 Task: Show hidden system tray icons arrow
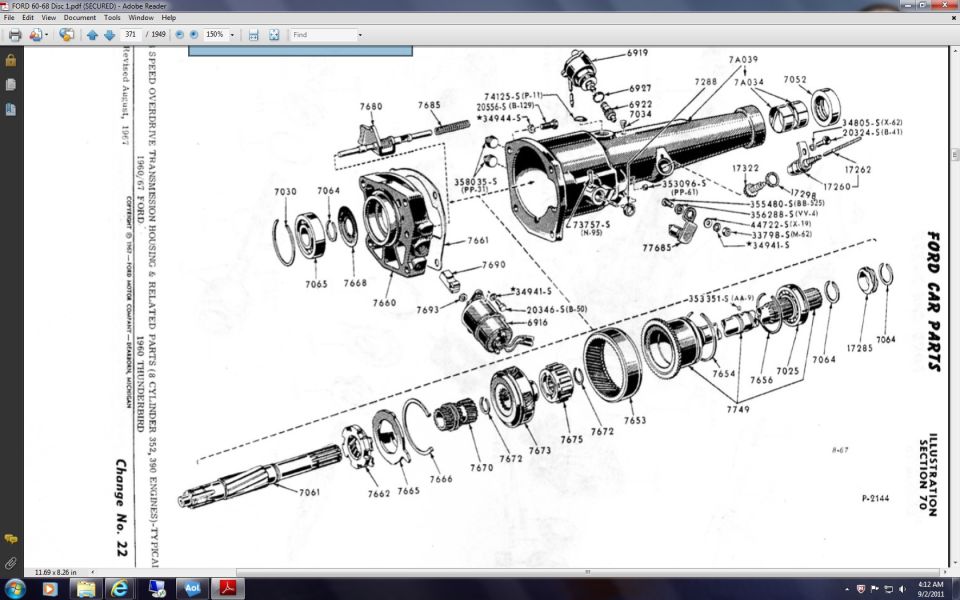(848, 590)
